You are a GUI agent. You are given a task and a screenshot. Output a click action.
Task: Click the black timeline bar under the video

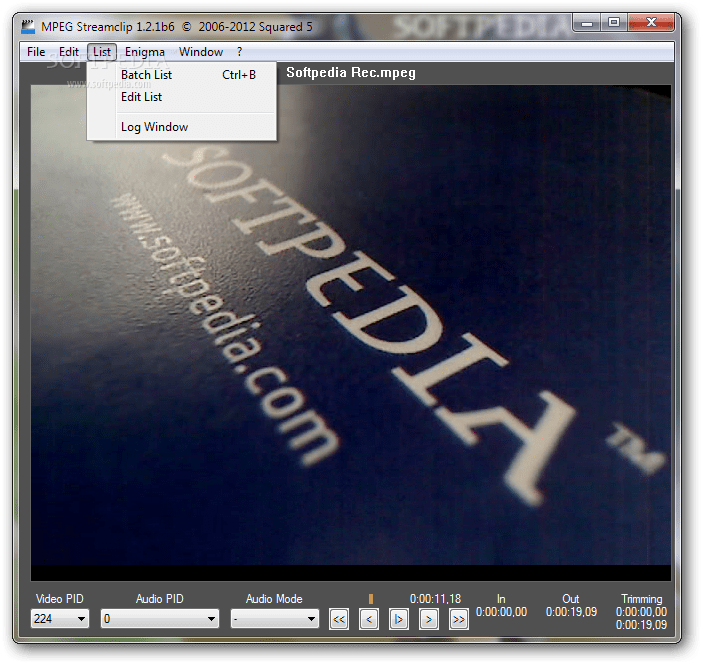pos(351,573)
